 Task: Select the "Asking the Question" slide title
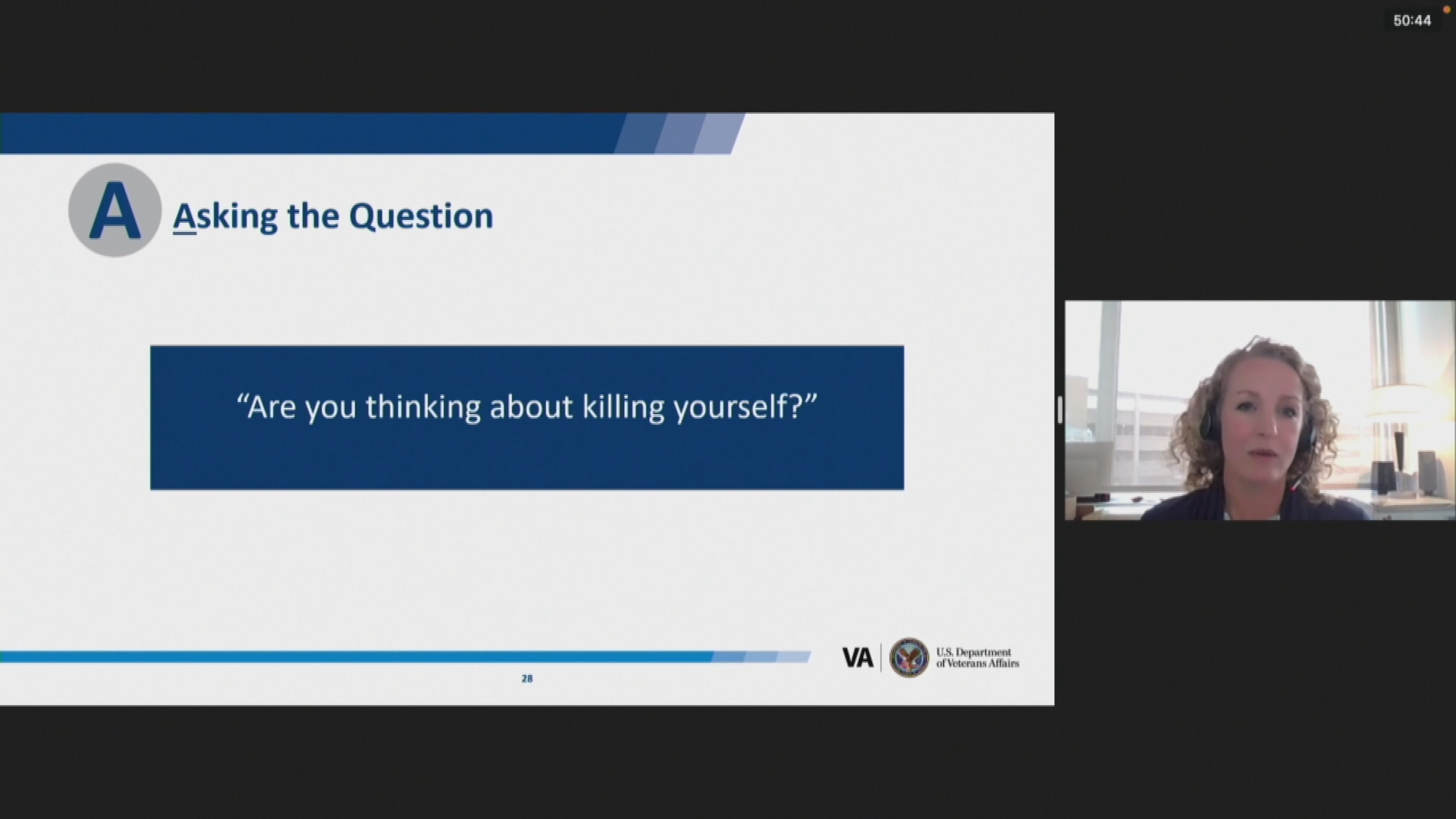pyautogui.click(x=333, y=216)
